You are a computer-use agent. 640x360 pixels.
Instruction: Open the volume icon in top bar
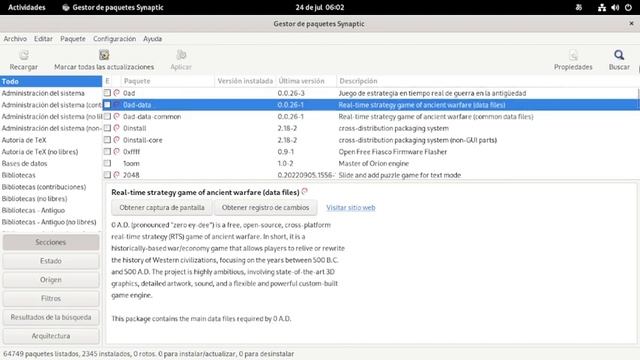(615, 7)
